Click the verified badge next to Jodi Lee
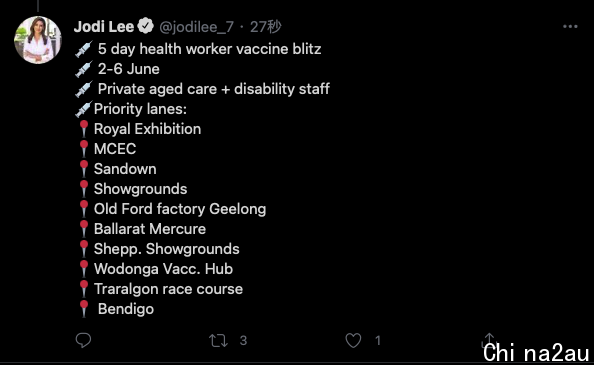 tap(145, 27)
